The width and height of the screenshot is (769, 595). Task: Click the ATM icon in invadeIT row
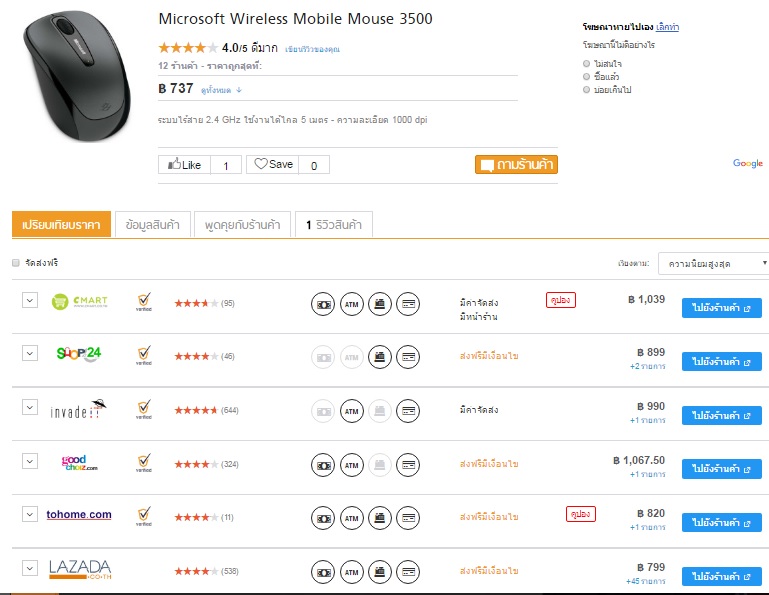[x=352, y=411]
